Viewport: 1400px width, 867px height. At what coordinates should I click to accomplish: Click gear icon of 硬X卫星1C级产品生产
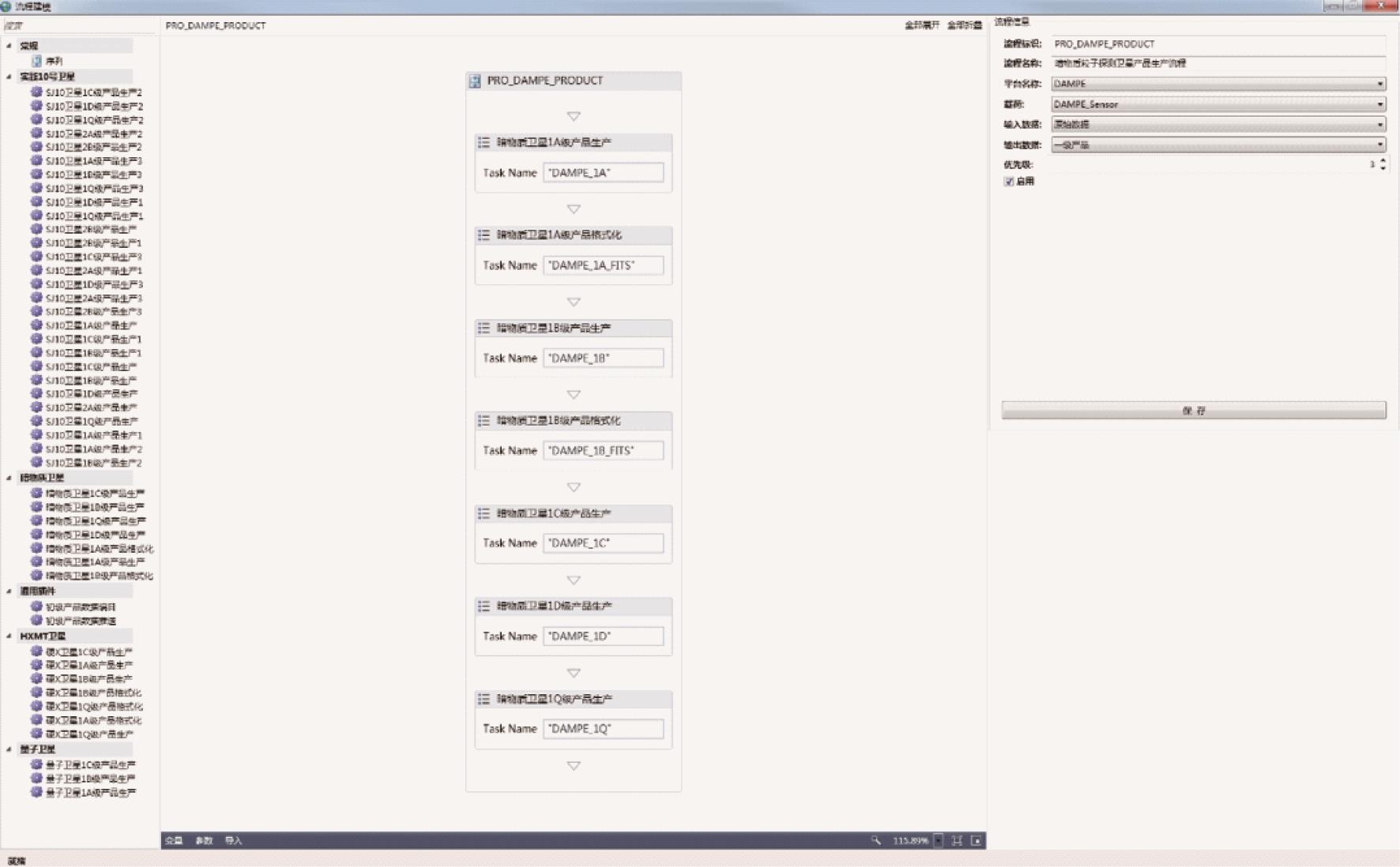tap(36, 651)
